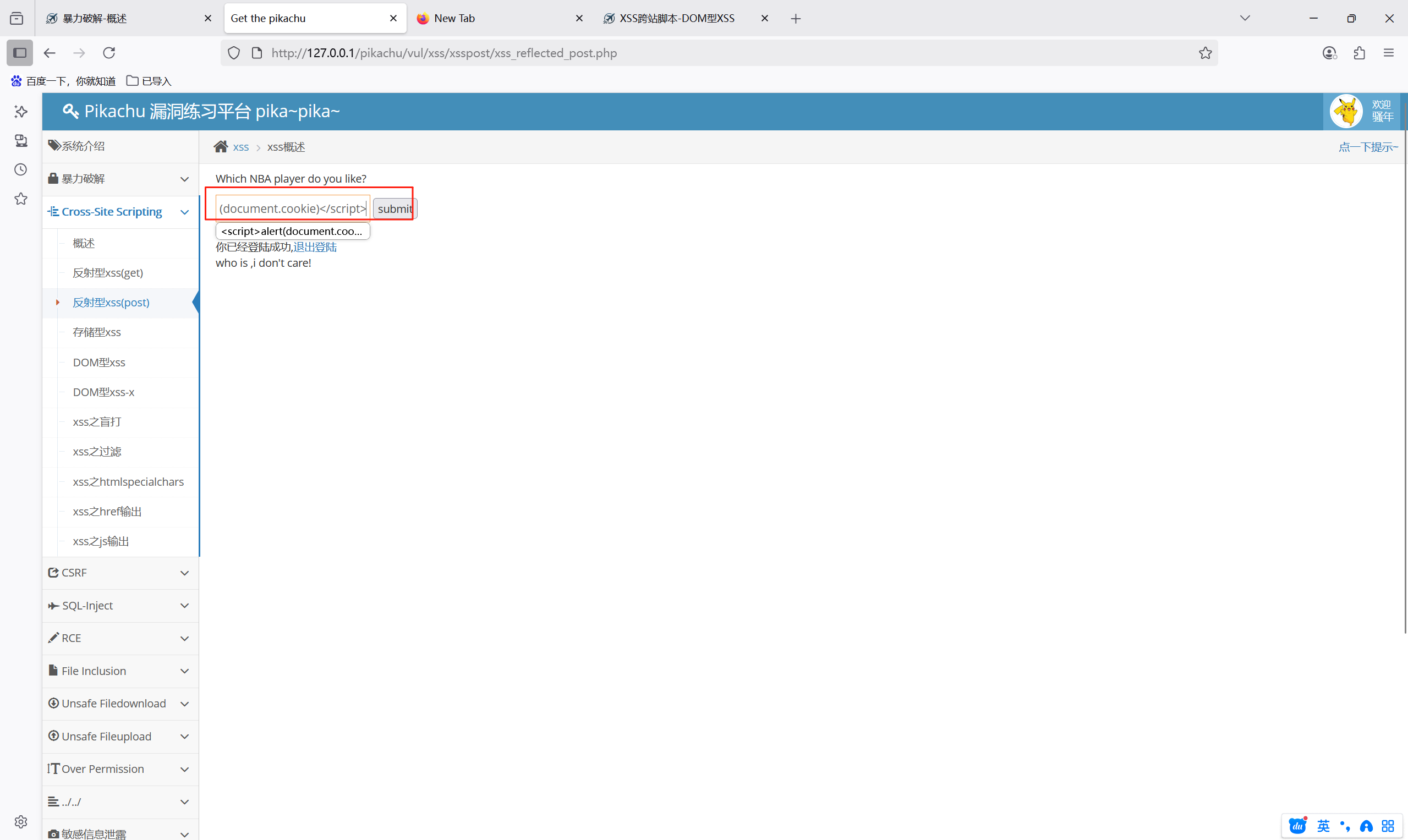List all tabs dropdown arrow
Viewport: 1408px width, 840px height.
pyautogui.click(x=1245, y=18)
